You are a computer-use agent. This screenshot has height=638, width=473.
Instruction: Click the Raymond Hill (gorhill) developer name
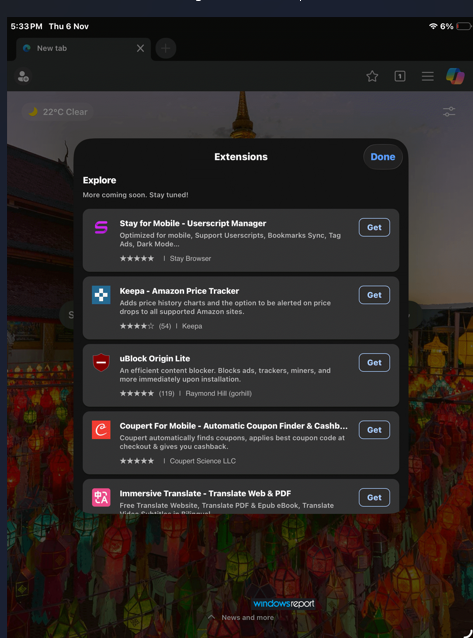tap(219, 393)
